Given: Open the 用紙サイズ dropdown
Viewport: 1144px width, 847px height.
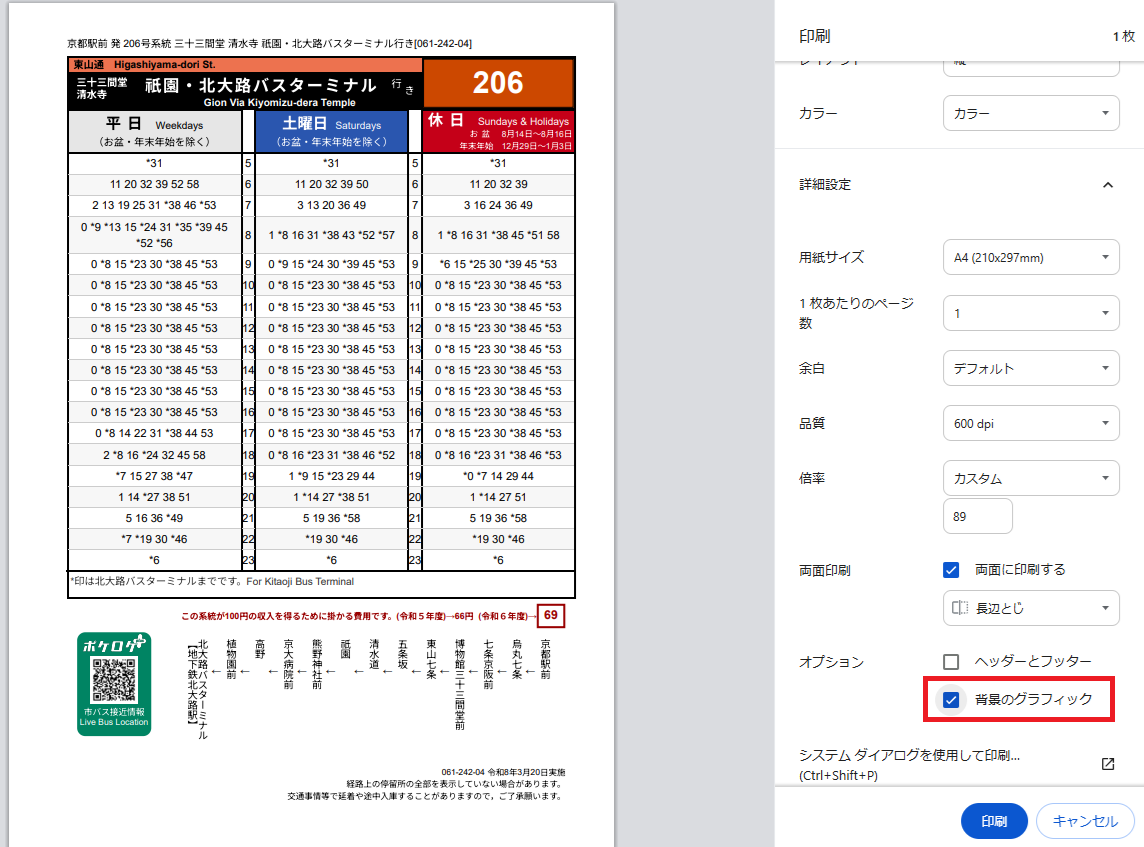Looking at the screenshot, I should click(x=1031, y=257).
